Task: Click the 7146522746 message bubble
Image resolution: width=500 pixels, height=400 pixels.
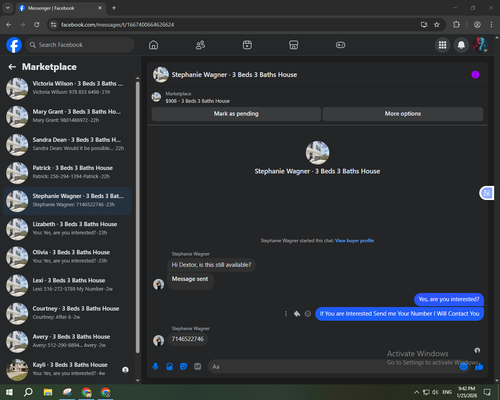Action: click(x=188, y=339)
